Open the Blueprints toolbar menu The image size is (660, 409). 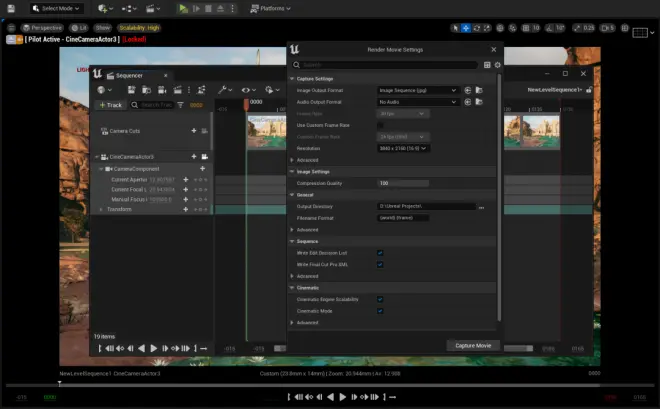[129, 8]
